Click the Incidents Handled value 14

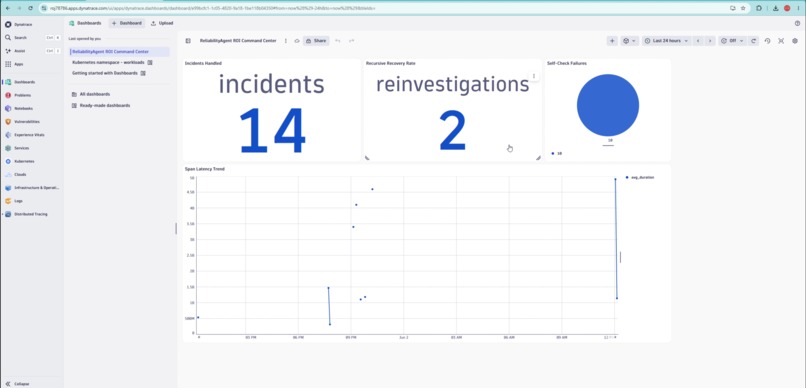point(272,131)
